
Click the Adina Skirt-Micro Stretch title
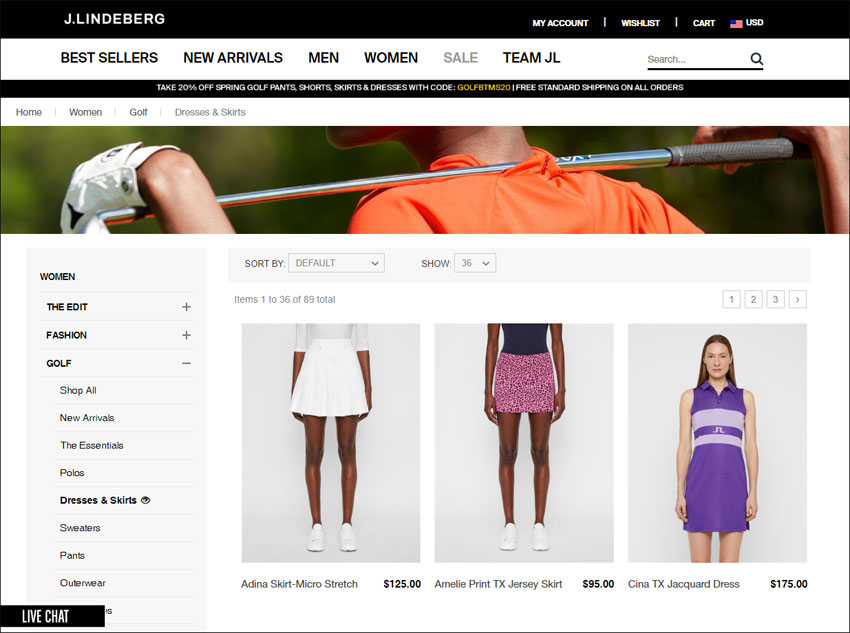(x=299, y=584)
